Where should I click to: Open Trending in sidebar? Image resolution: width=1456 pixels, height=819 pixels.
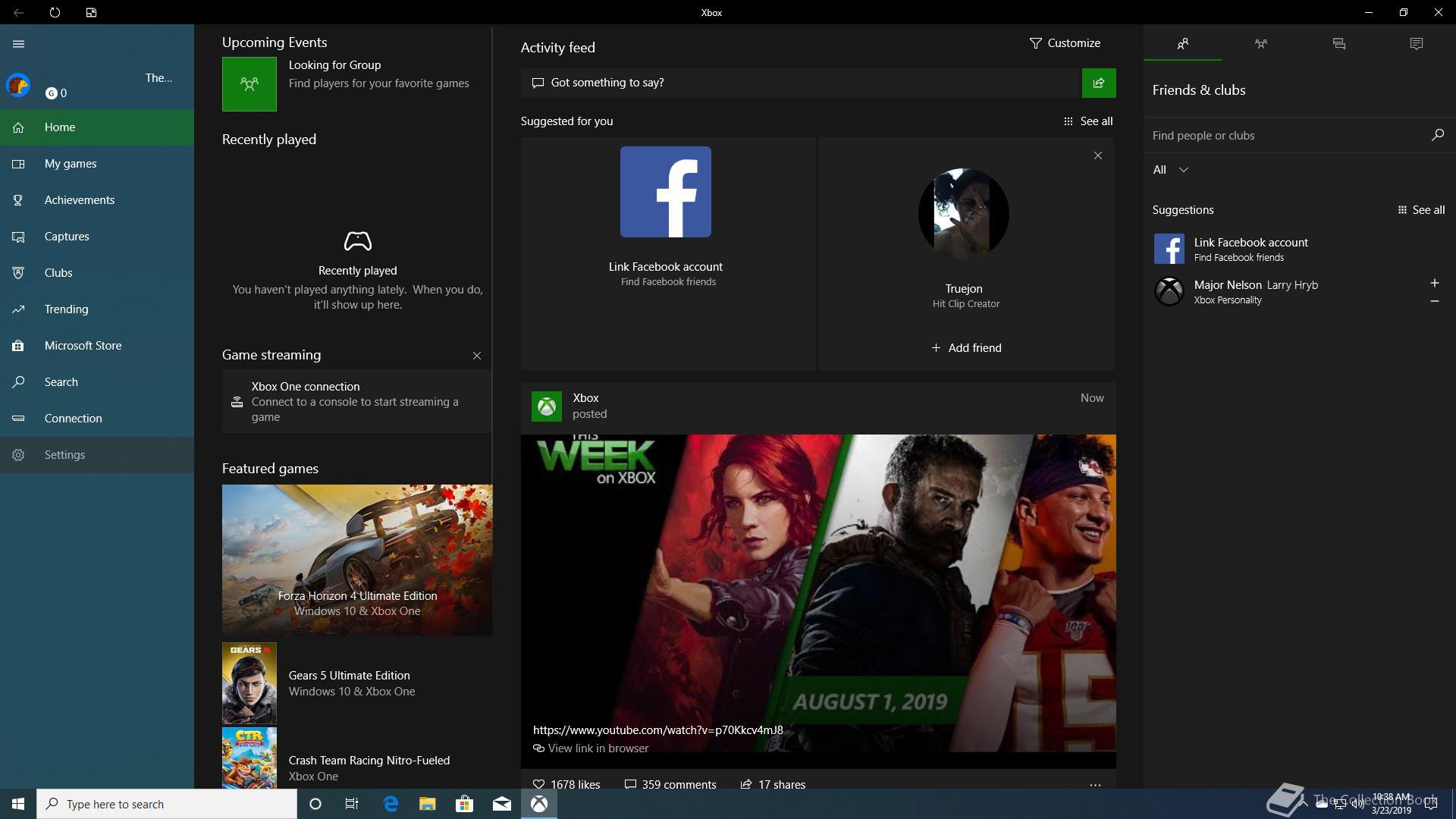(x=97, y=309)
